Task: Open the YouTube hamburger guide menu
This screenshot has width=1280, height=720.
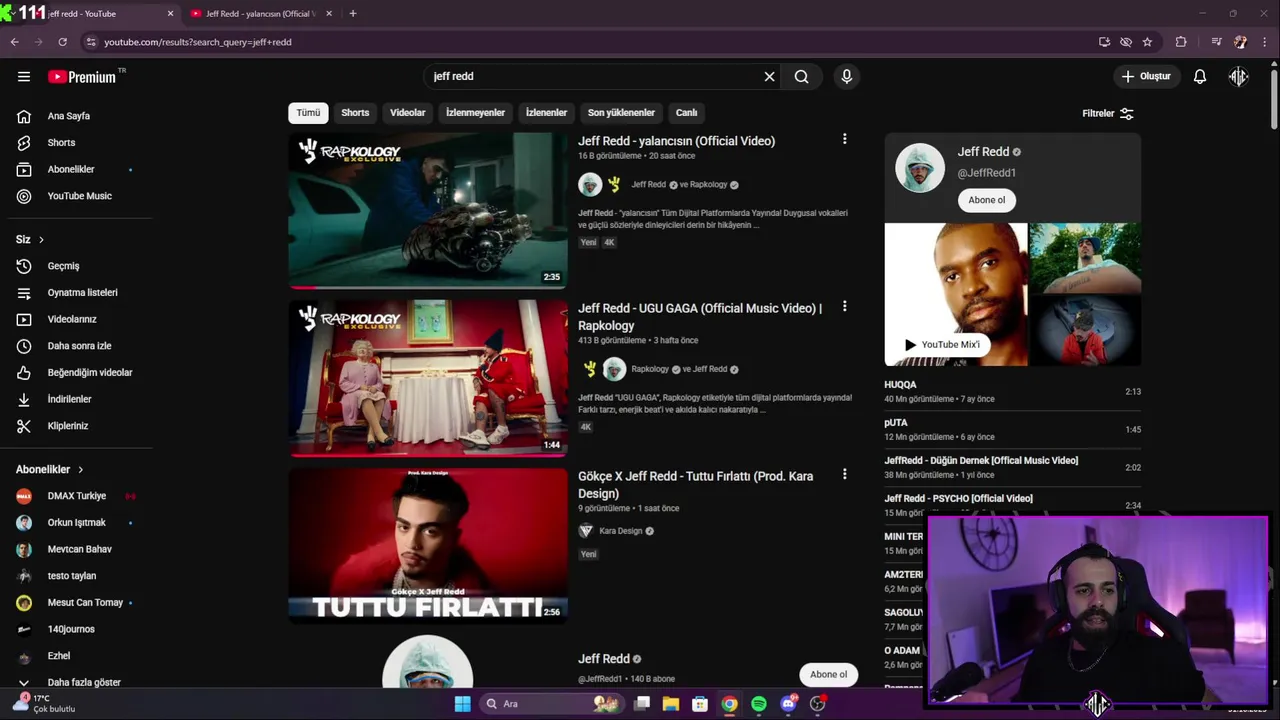Action: pyautogui.click(x=24, y=76)
